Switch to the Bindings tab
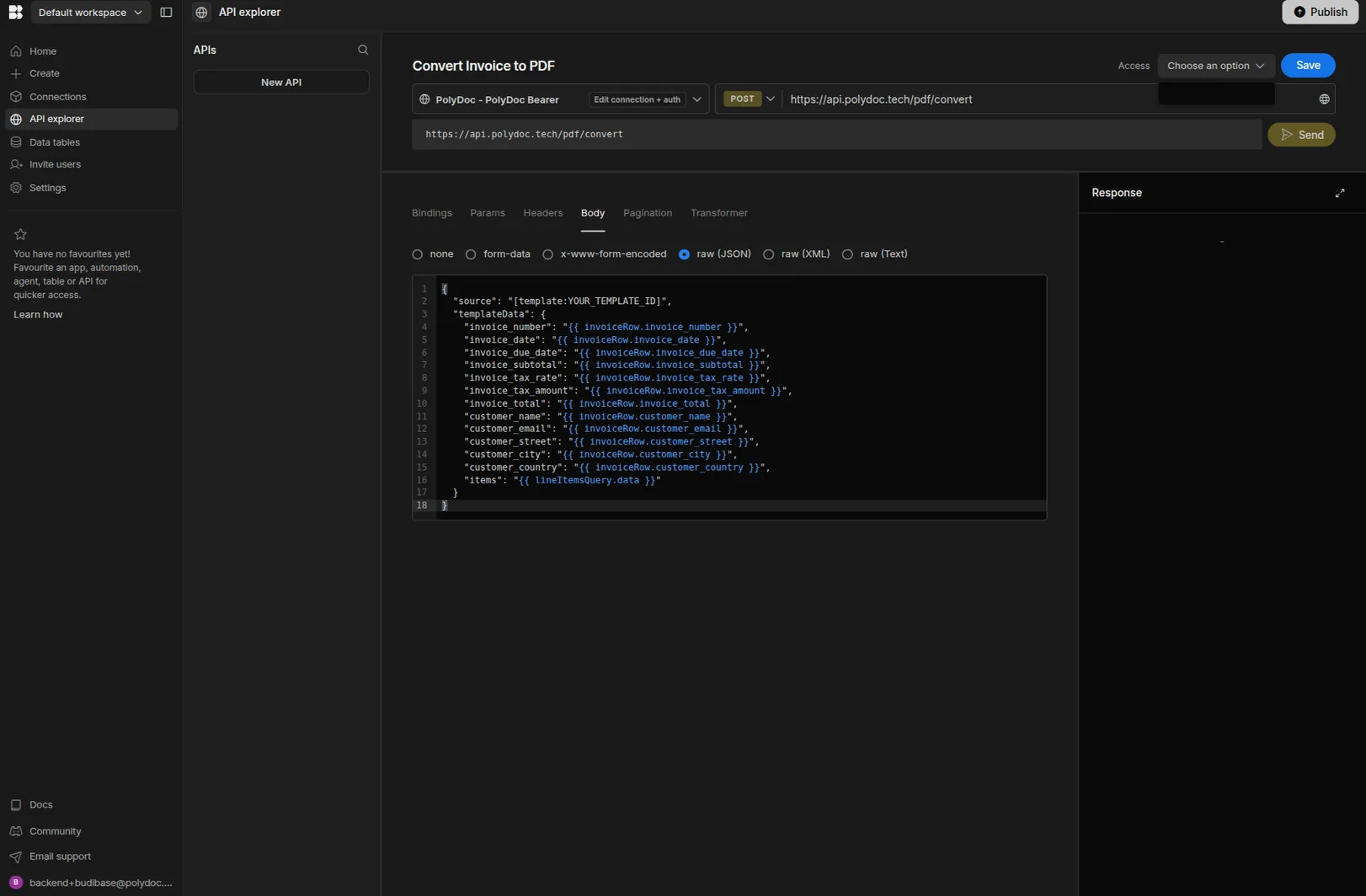This screenshot has width=1366, height=896. point(432,213)
